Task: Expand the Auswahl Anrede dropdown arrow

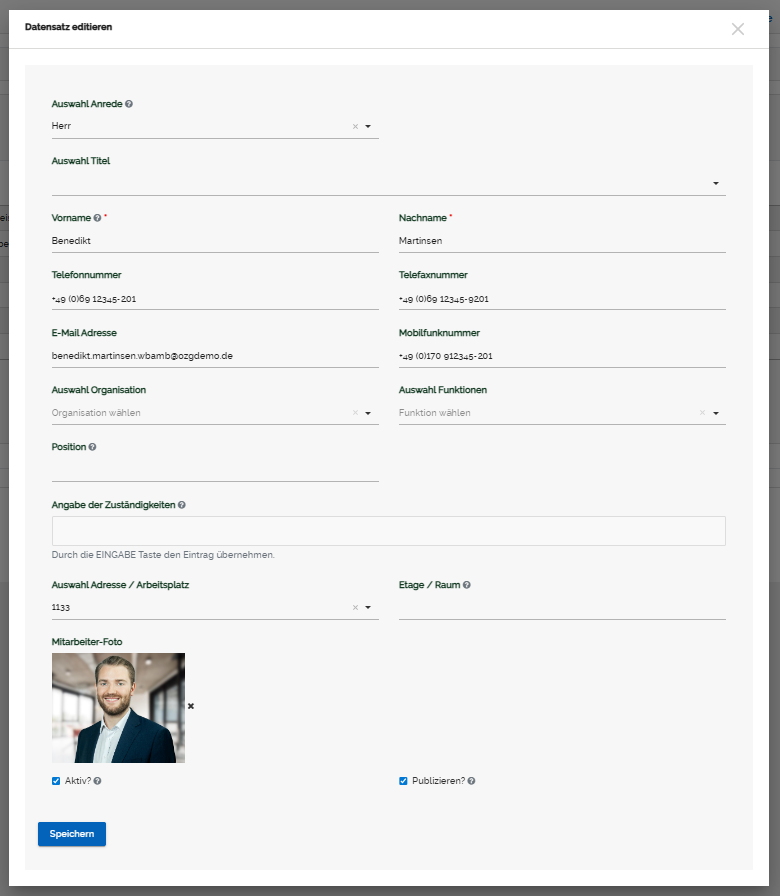Action: coord(368,127)
